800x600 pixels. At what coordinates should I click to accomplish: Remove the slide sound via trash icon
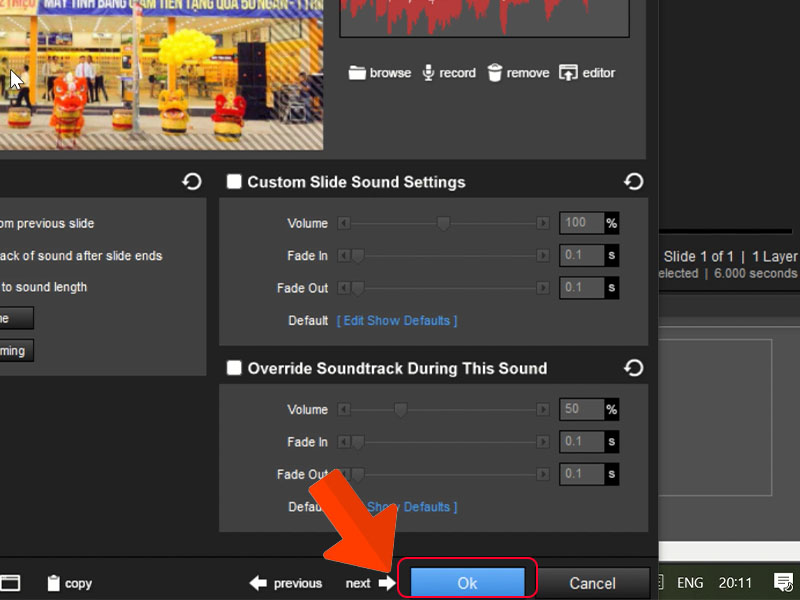tap(495, 73)
